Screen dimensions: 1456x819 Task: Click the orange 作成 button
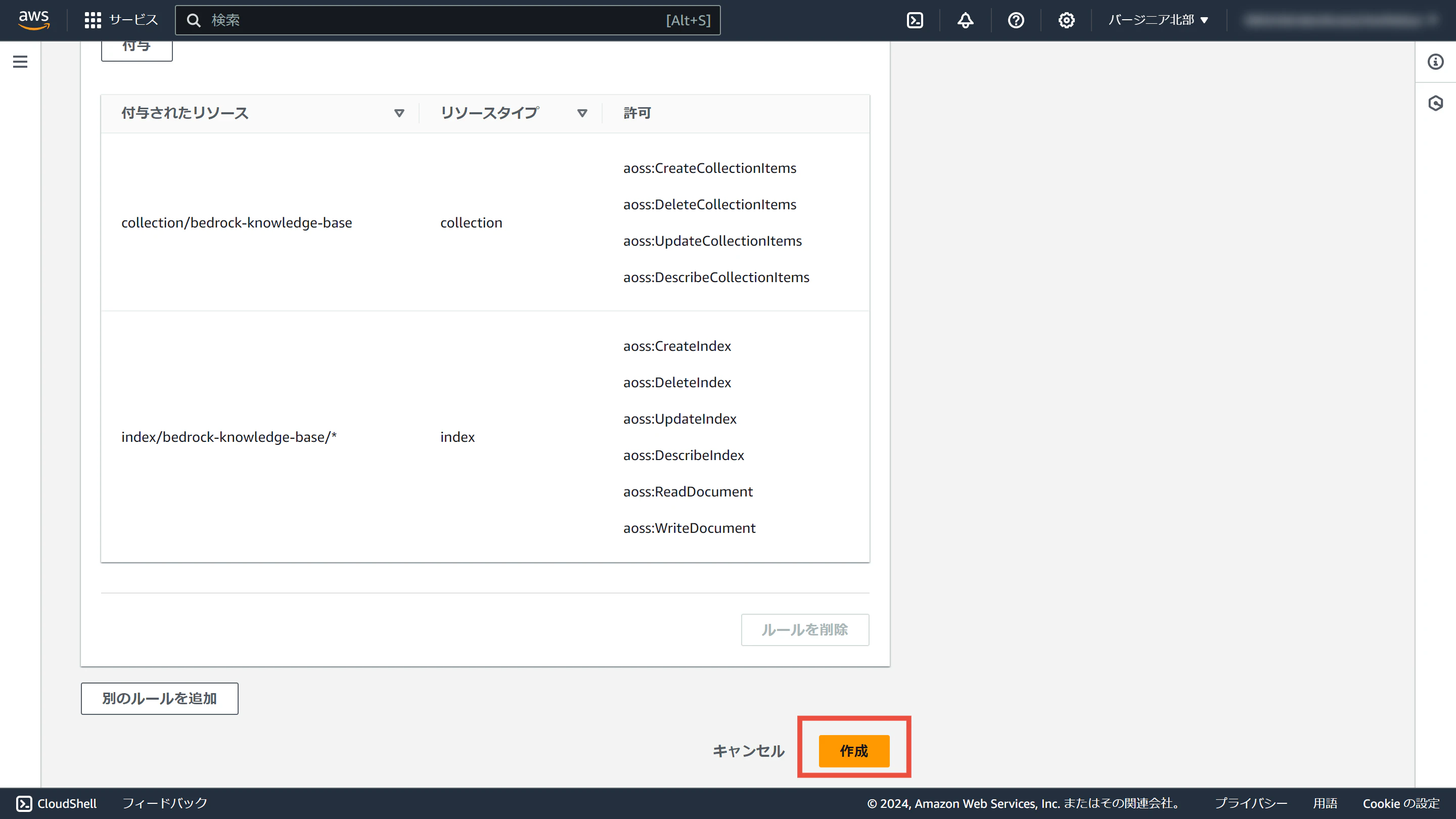point(853,751)
